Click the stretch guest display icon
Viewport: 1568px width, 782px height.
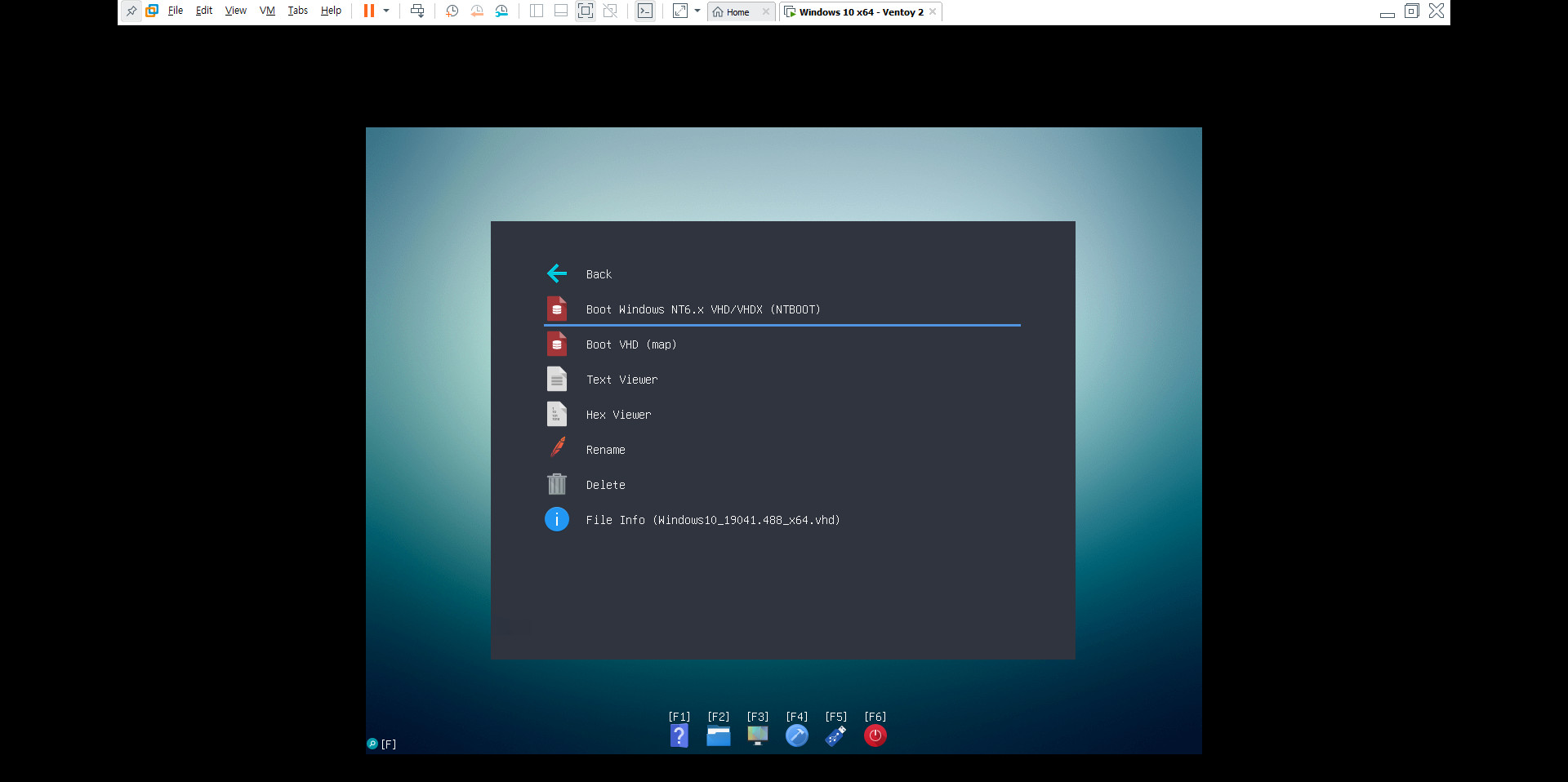point(680,11)
